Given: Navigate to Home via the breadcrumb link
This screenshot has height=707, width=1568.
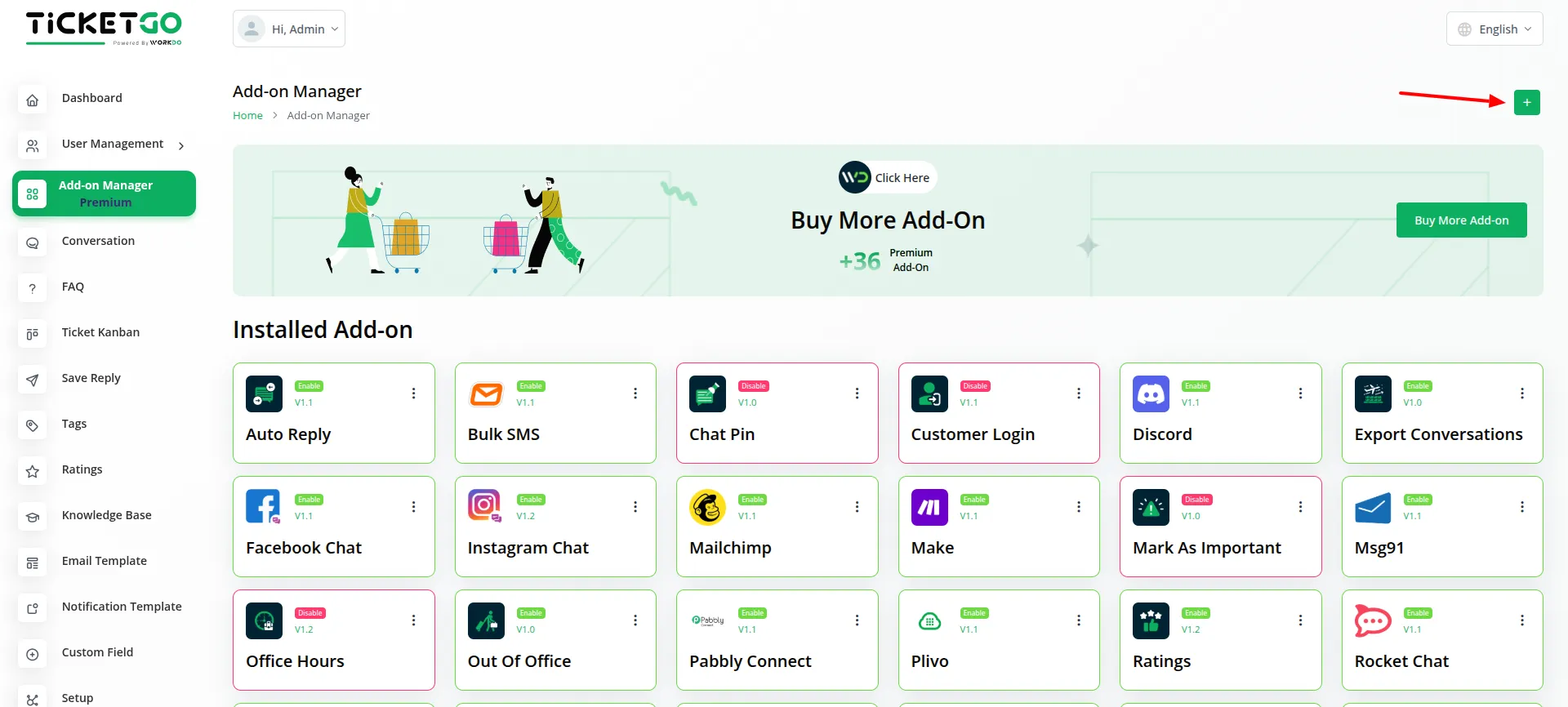Looking at the screenshot, I should [x=247, y=115].
